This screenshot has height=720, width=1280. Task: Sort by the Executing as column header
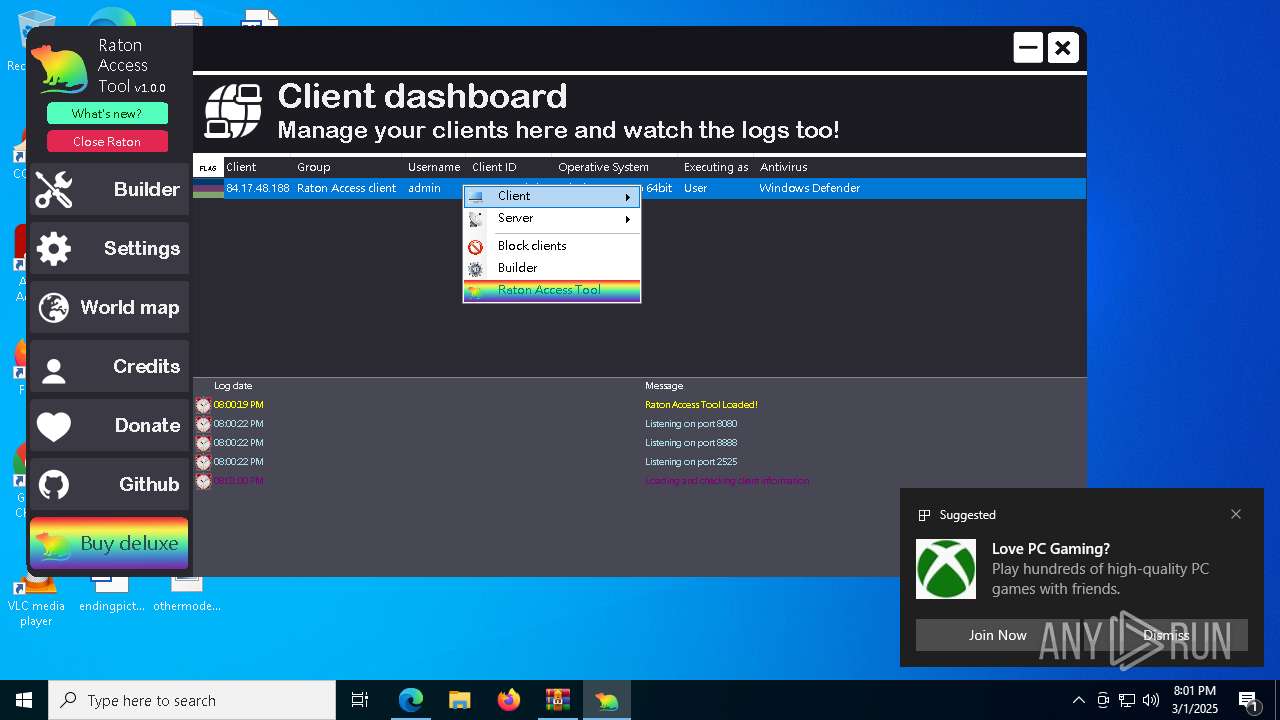pos(716,167)
